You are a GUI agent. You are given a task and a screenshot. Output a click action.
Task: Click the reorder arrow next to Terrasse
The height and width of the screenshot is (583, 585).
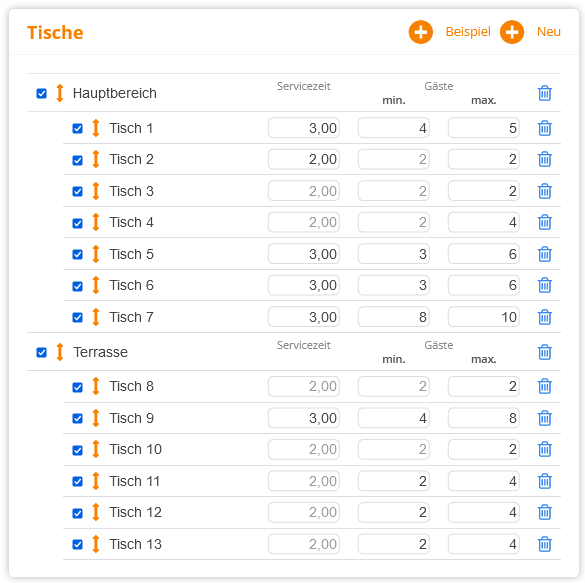coord(60,352)
